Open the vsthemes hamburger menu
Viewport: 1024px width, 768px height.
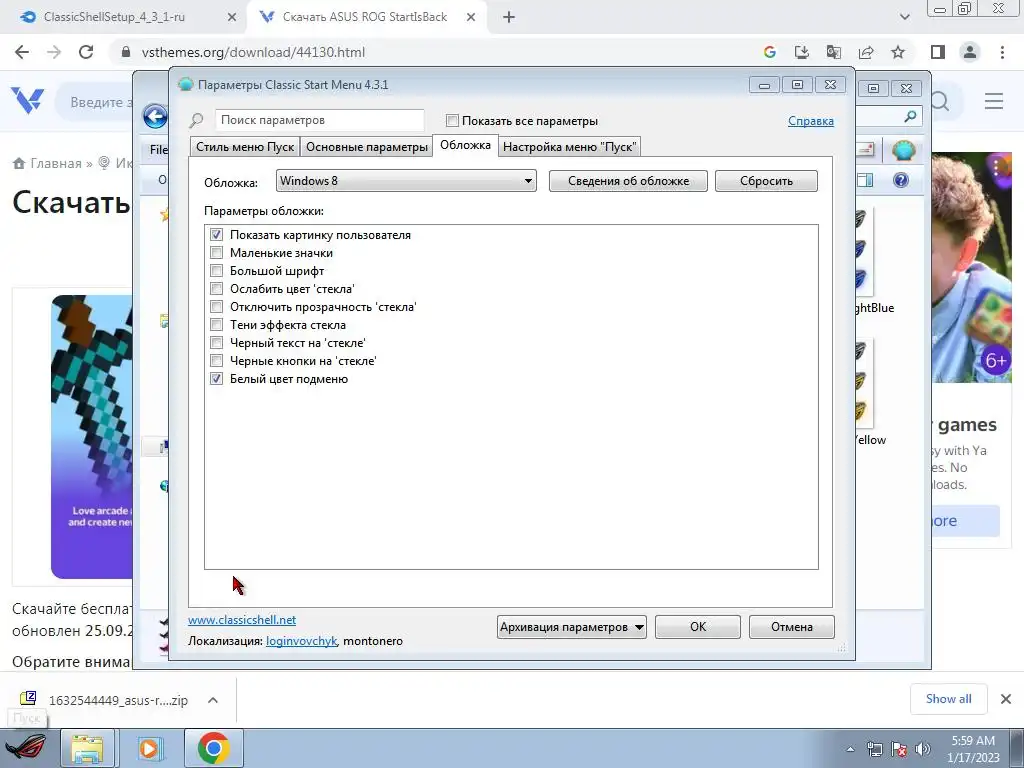pos(994,101)
